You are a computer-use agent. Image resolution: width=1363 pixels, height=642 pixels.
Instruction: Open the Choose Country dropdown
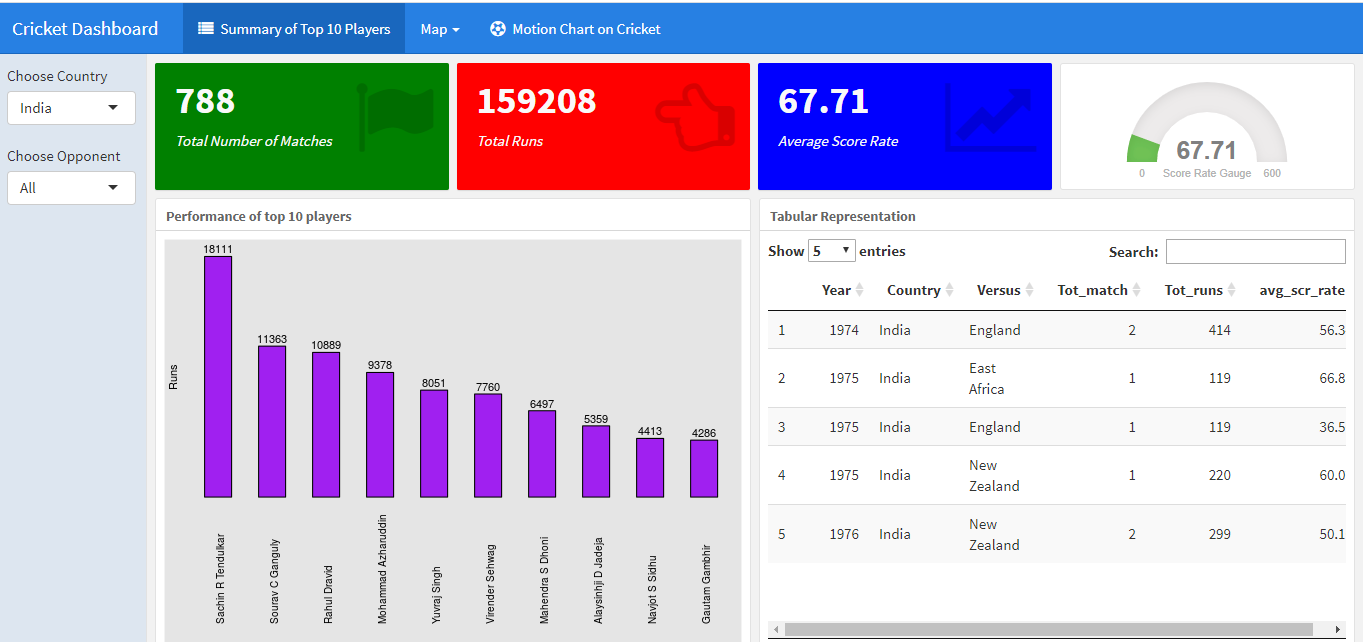coord(71,108)
